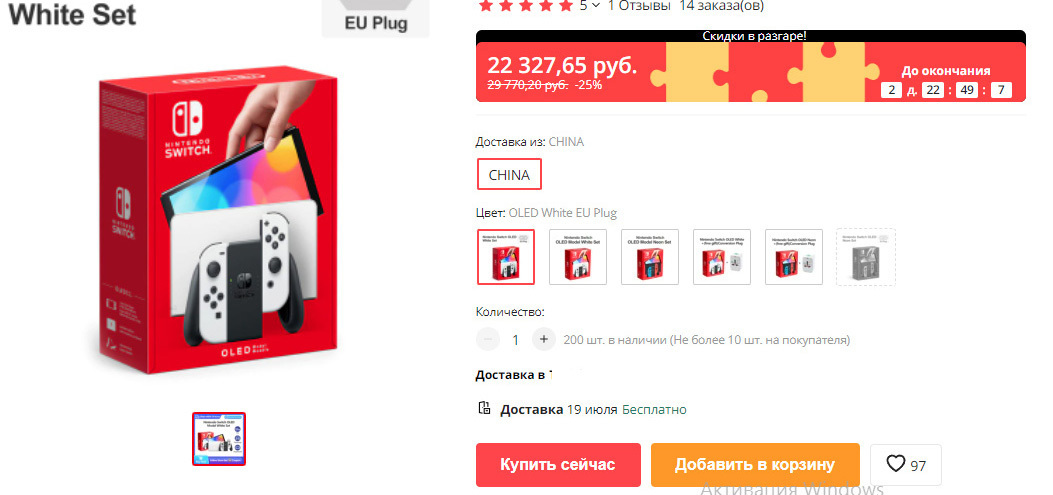This screenshot has height=495, width=1053.
Task: Expand the rating dropdown chevron next to 5
Action: 596,6
